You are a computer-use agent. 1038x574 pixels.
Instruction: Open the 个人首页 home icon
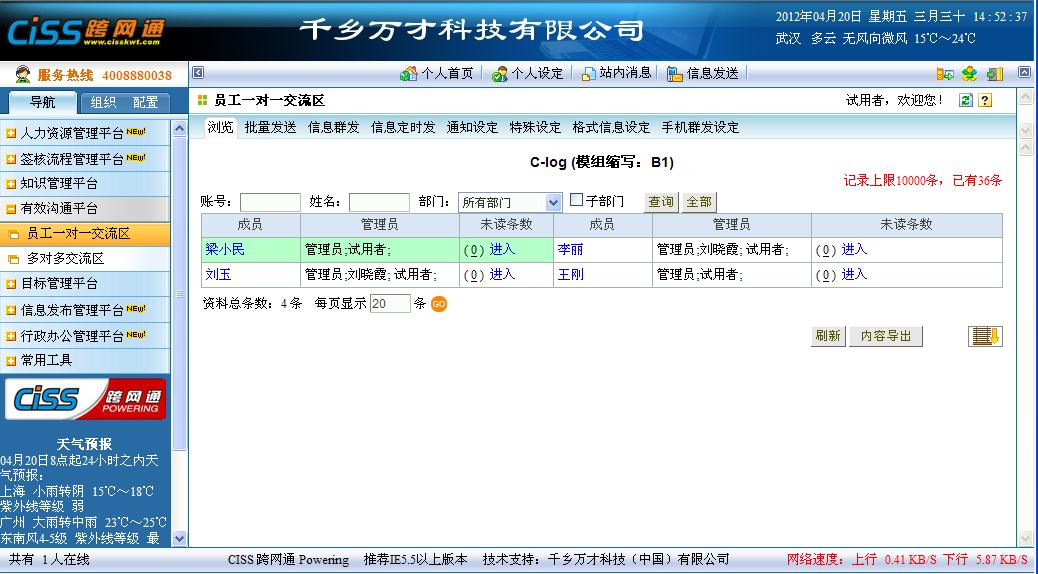[408, 73]
